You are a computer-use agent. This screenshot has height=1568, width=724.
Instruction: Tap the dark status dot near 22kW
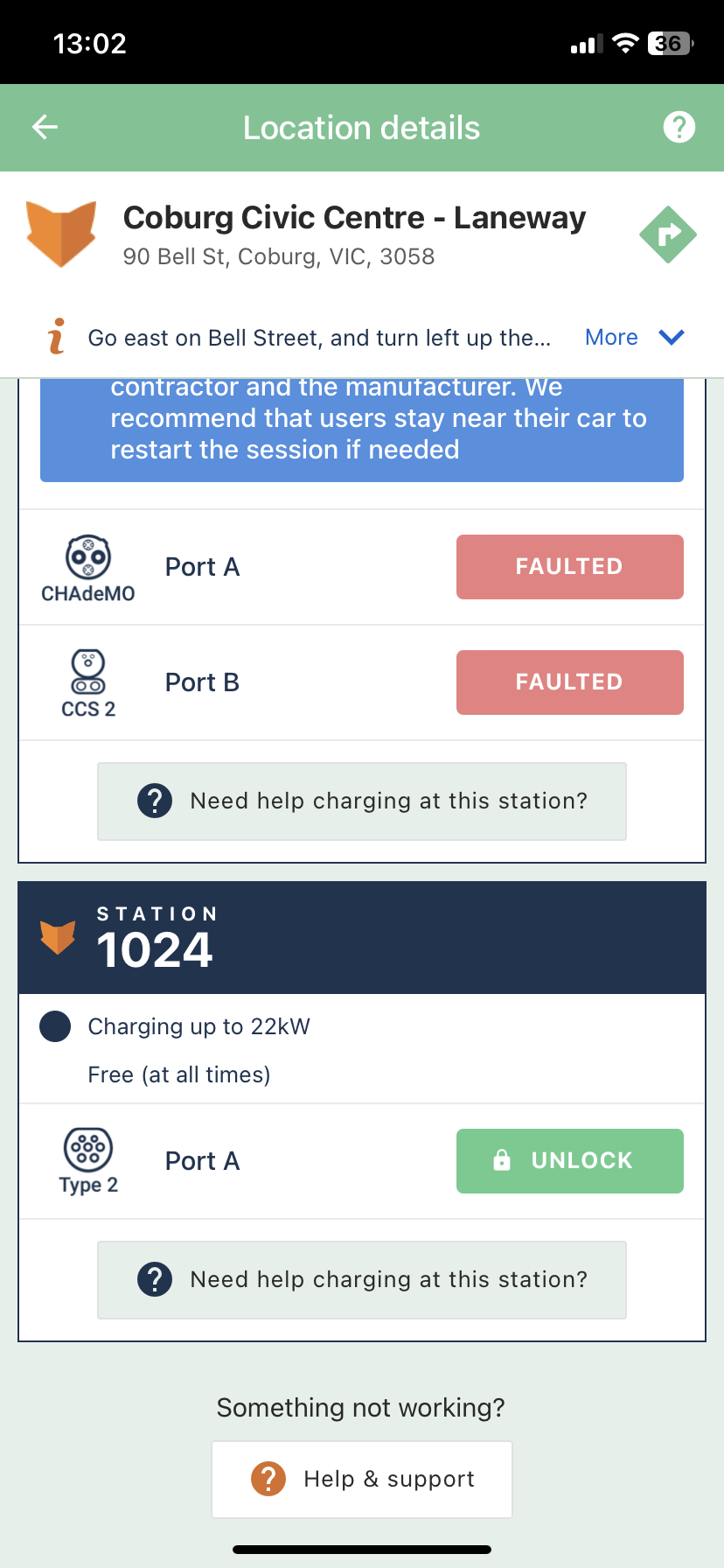(55, 1026)
